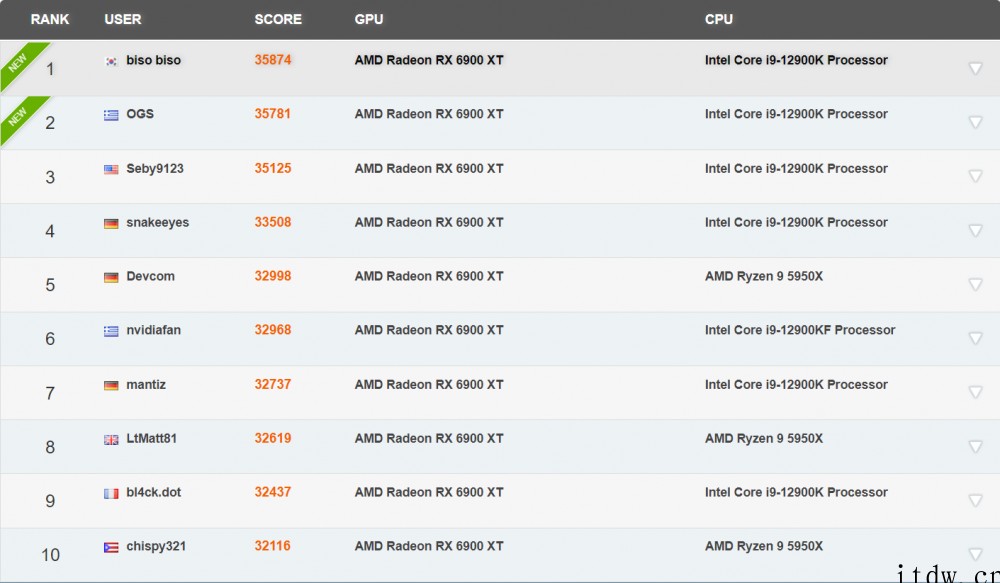Click Devcom's AMD Ryzen 9 5950X cell
This screenshot has height=583, width=1000.
pyautogui.click(x=764, y=276)
